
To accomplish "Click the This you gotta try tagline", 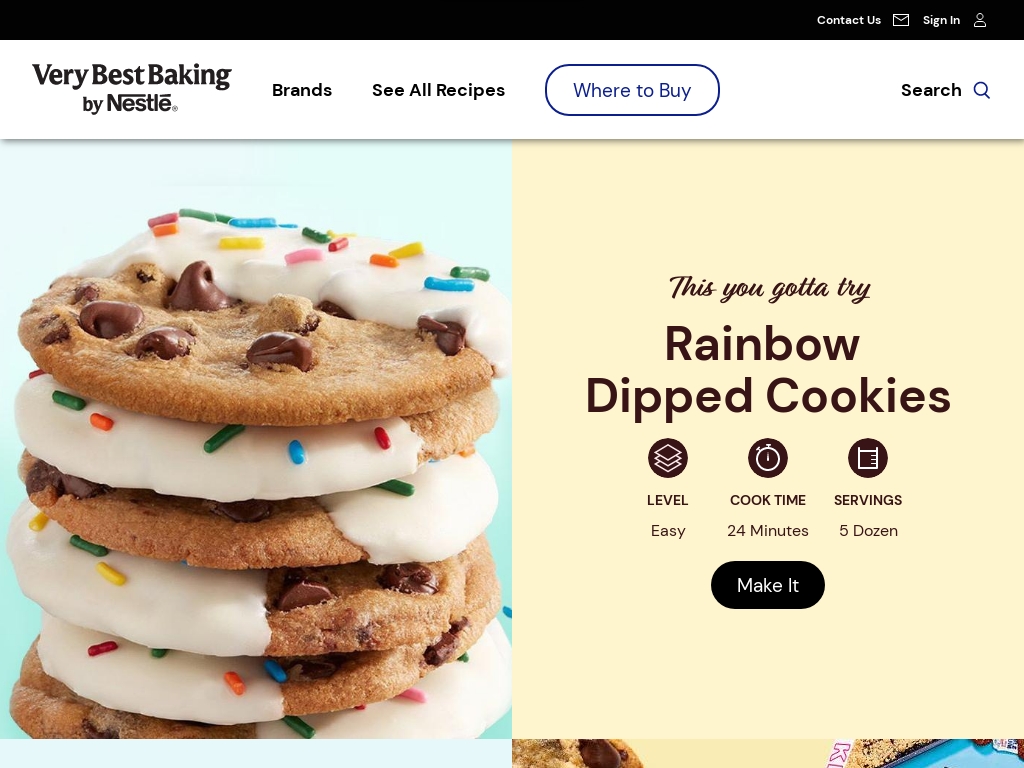I will tap(769, 288).
